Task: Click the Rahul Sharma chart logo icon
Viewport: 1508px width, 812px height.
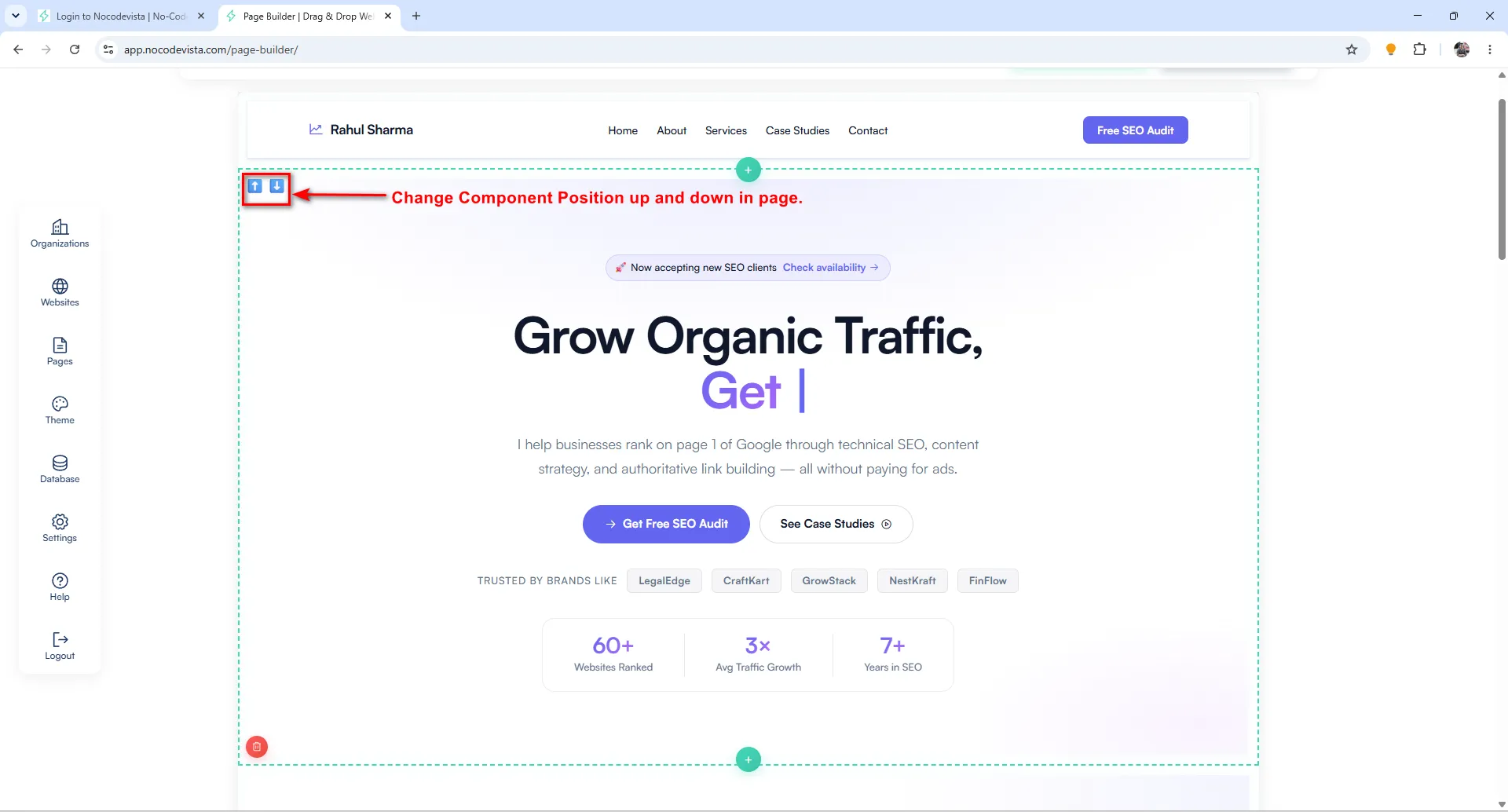Action: 316,130
